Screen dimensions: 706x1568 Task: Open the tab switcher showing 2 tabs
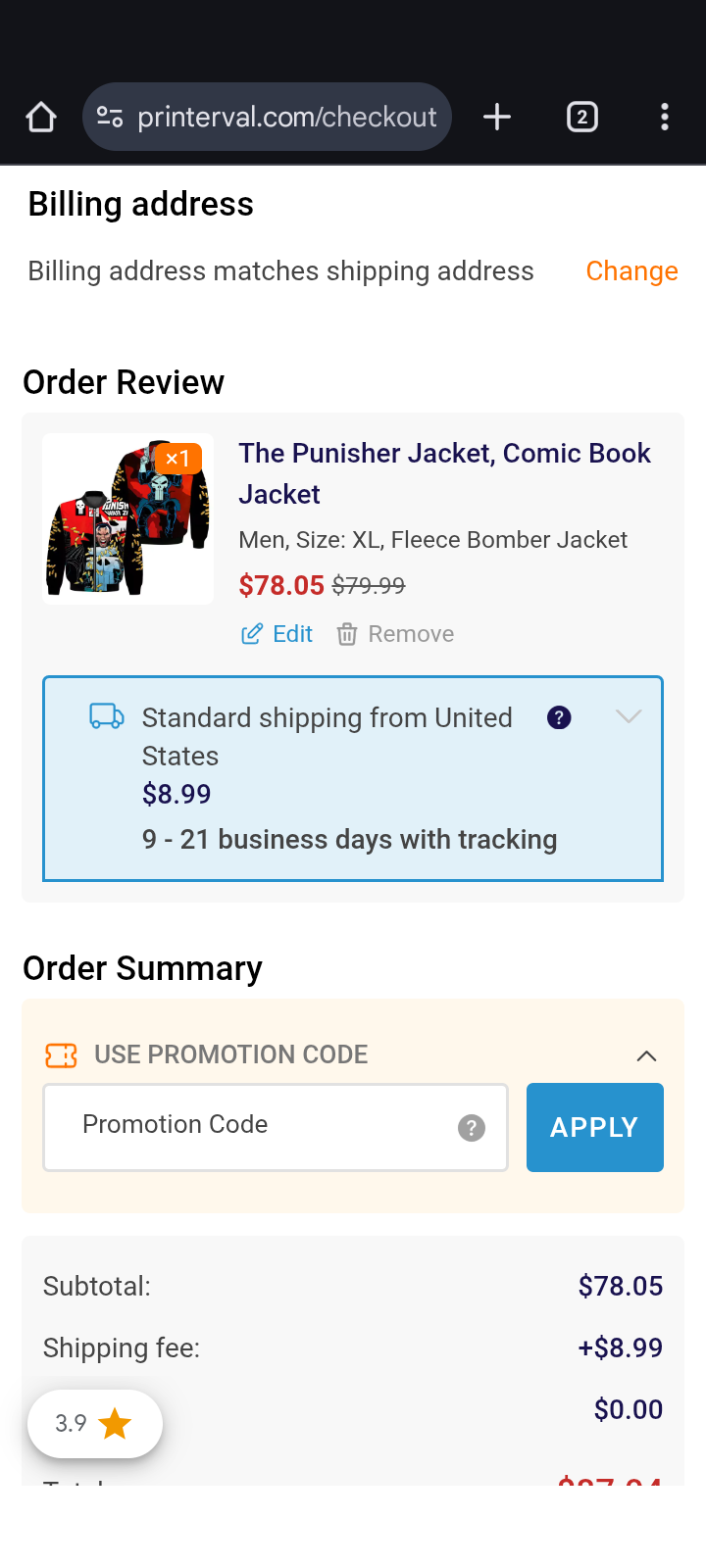581,118
